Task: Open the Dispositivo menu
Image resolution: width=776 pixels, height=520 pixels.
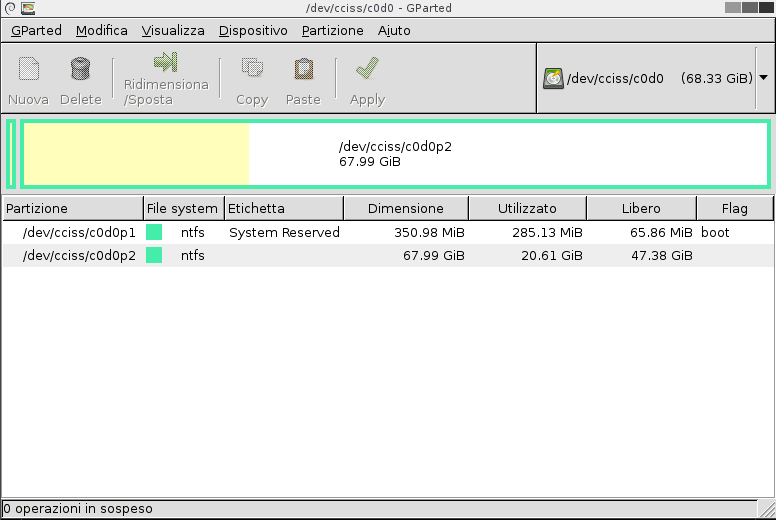Action: point(253,30)
